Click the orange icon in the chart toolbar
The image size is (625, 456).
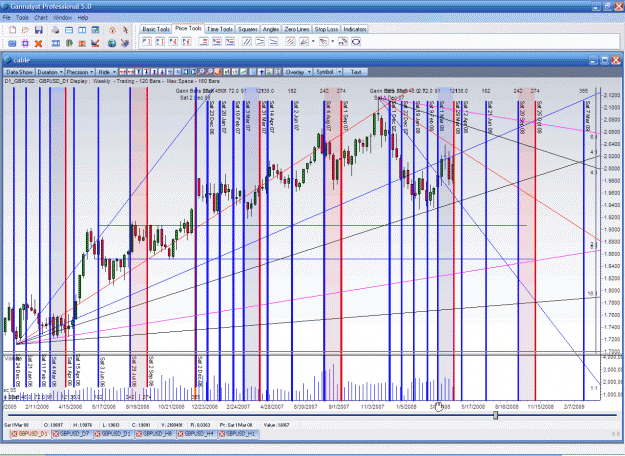218,72
